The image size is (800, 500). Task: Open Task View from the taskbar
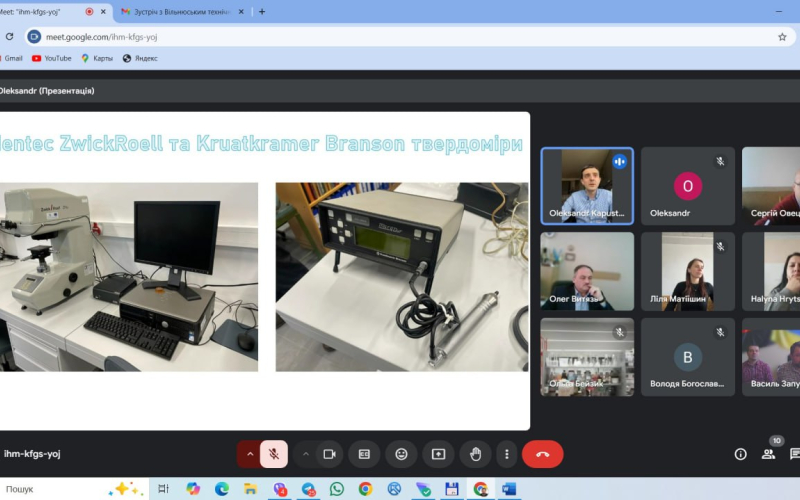click(164, 489)
